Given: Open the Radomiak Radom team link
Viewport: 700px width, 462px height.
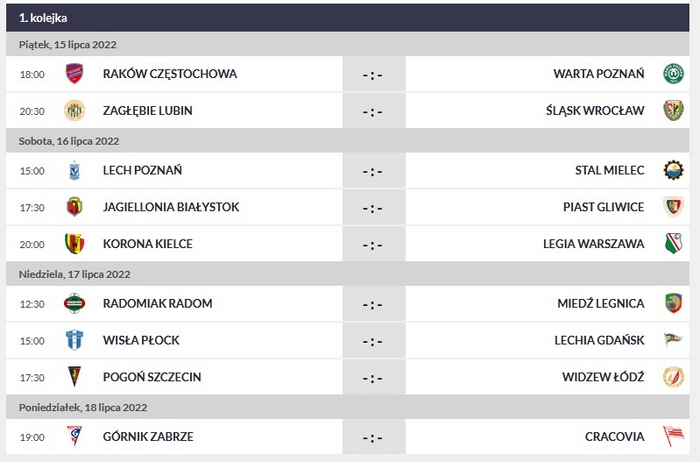Looking at the screenshot, I should [x=158, y=304].
